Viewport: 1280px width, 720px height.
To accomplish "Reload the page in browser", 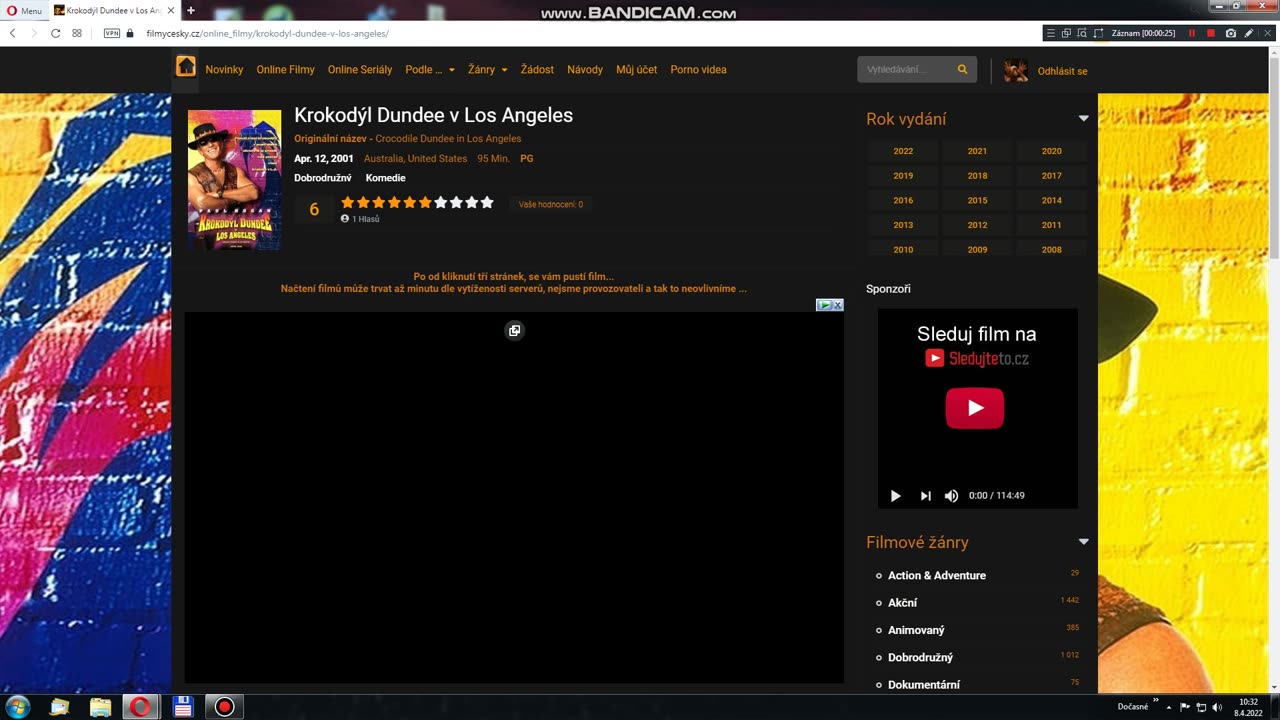I will [x=55, y=33].
